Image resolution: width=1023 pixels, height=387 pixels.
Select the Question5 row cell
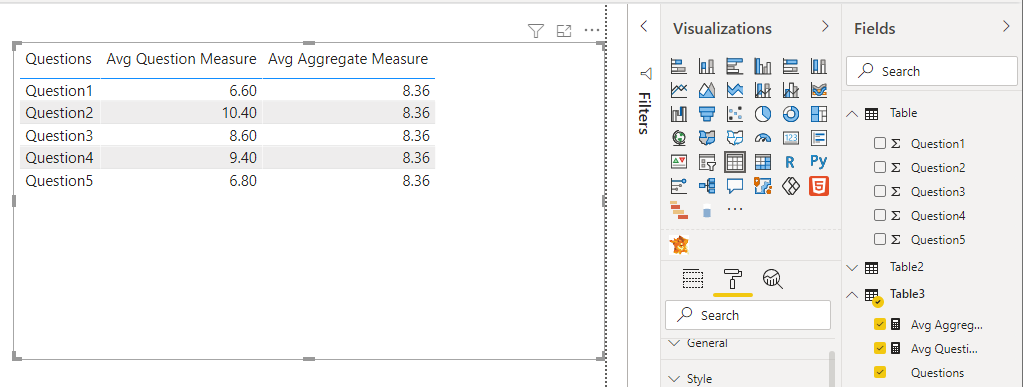pyautogui.click(x=59, y=181)
